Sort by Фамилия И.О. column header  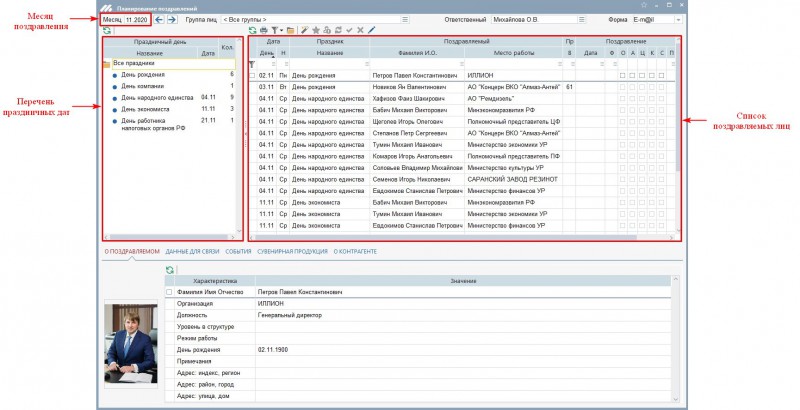pyautogui.click(x=417, y=53)
